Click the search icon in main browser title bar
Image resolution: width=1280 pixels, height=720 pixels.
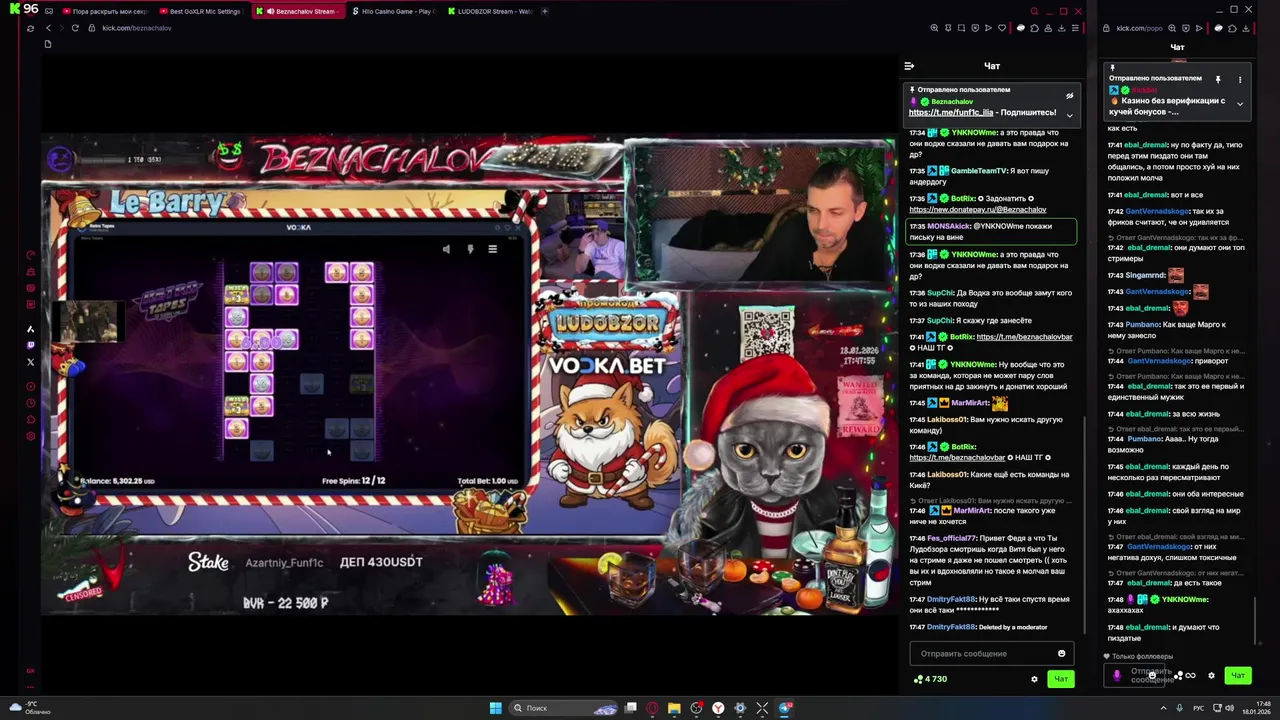tap(1034, 11)
